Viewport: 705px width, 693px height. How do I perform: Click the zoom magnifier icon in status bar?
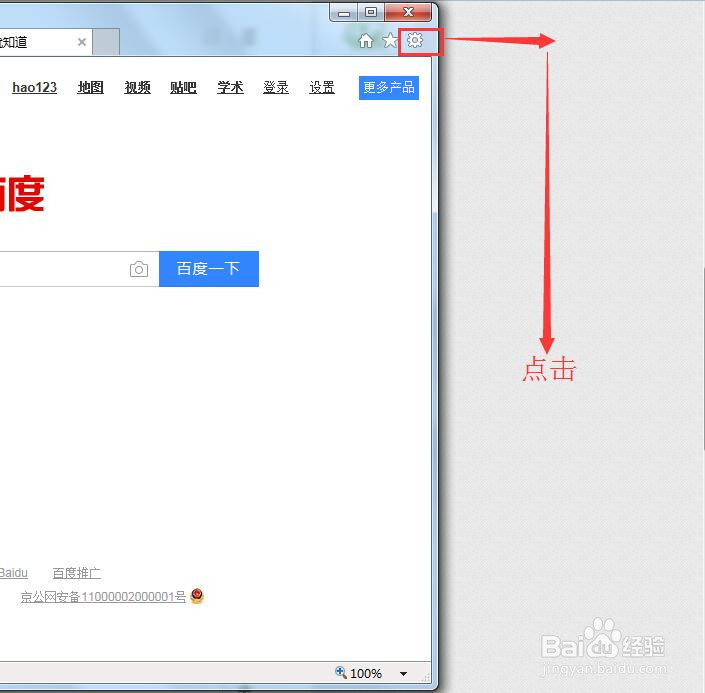coord(341,672)
